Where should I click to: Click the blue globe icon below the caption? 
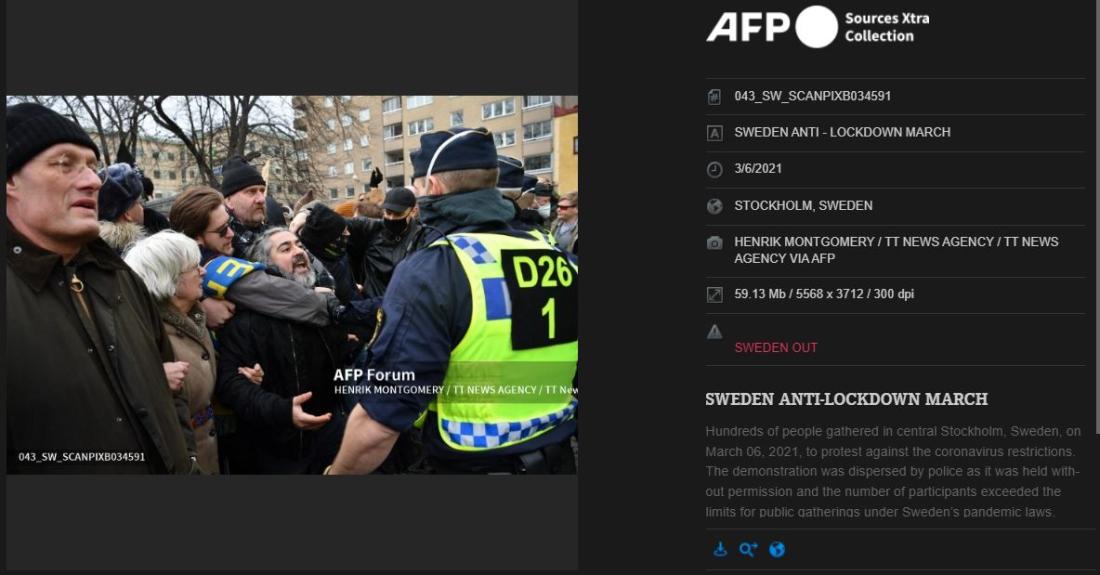[777, 550]
